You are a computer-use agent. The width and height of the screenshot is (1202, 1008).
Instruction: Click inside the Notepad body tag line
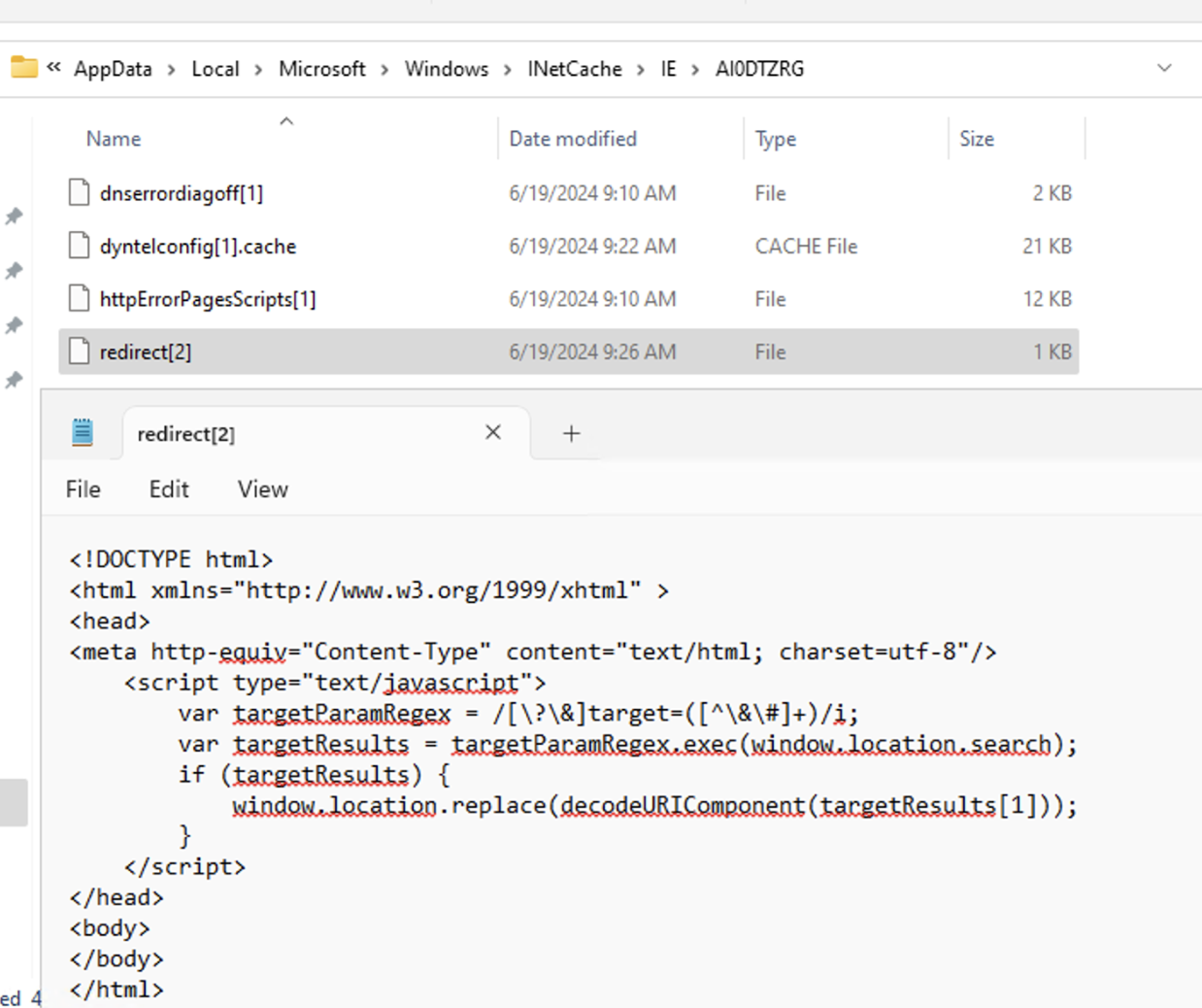(109, 928)
